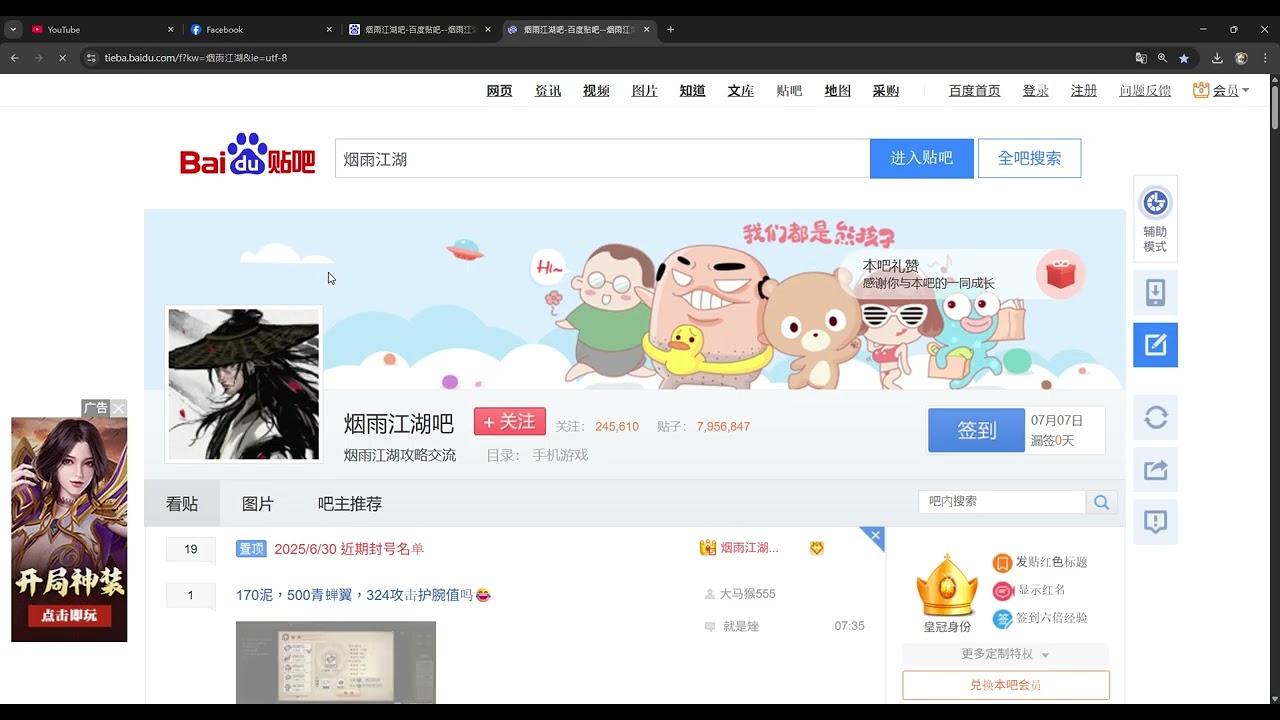Click the 本吧礼赞 banner text
Screen dimensions: 1280x720
pos(891,266)
